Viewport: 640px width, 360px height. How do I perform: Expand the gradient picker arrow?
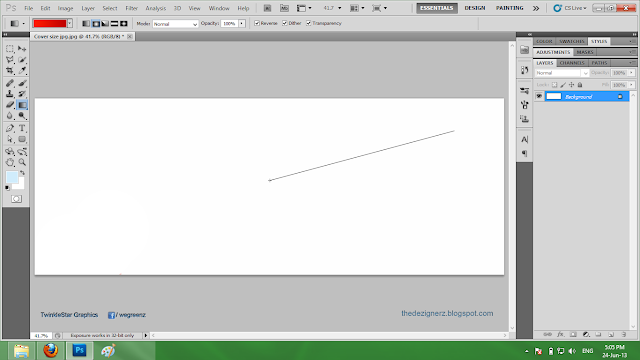70,23
